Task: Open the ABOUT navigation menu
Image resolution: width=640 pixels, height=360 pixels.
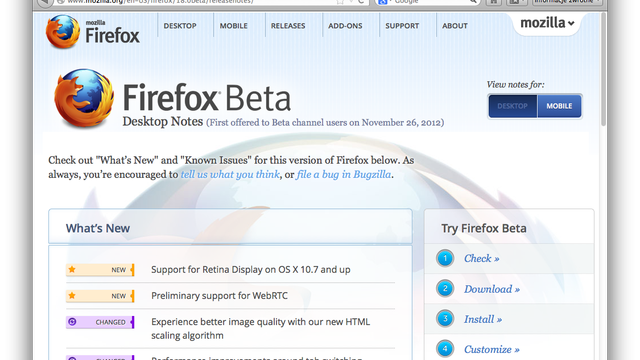Action: click(455, 26)
